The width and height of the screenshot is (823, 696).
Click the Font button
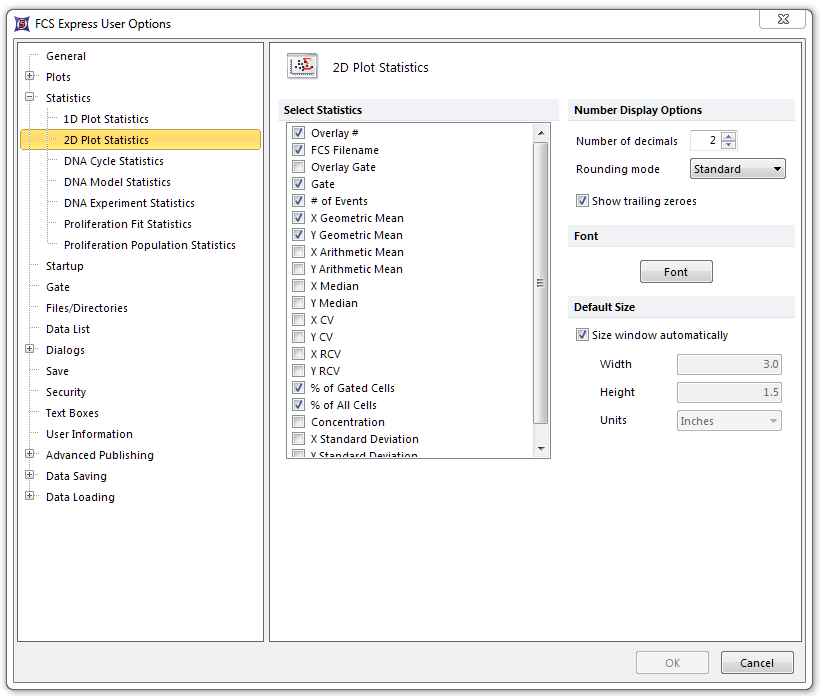(676, 272)
